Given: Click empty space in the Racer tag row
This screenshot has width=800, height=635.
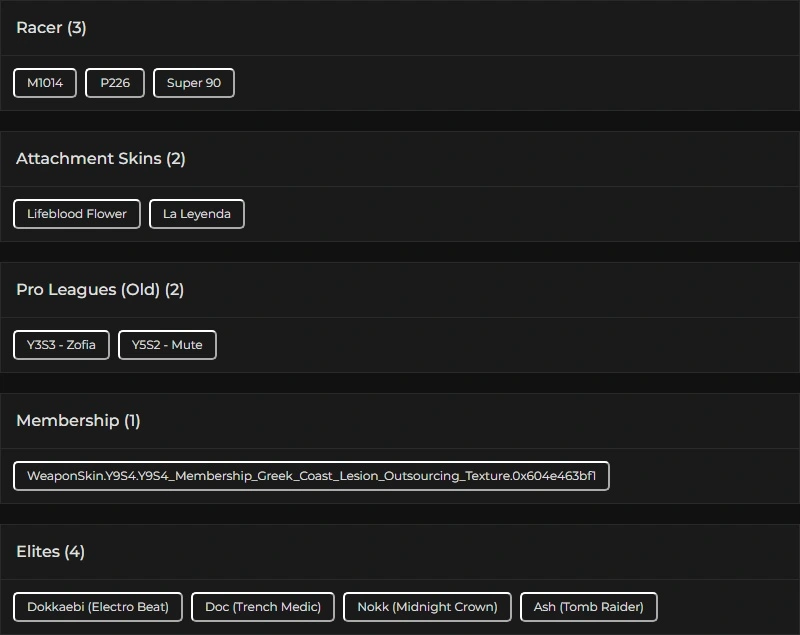Looking at the screenshot, I should tap(500, 83).
